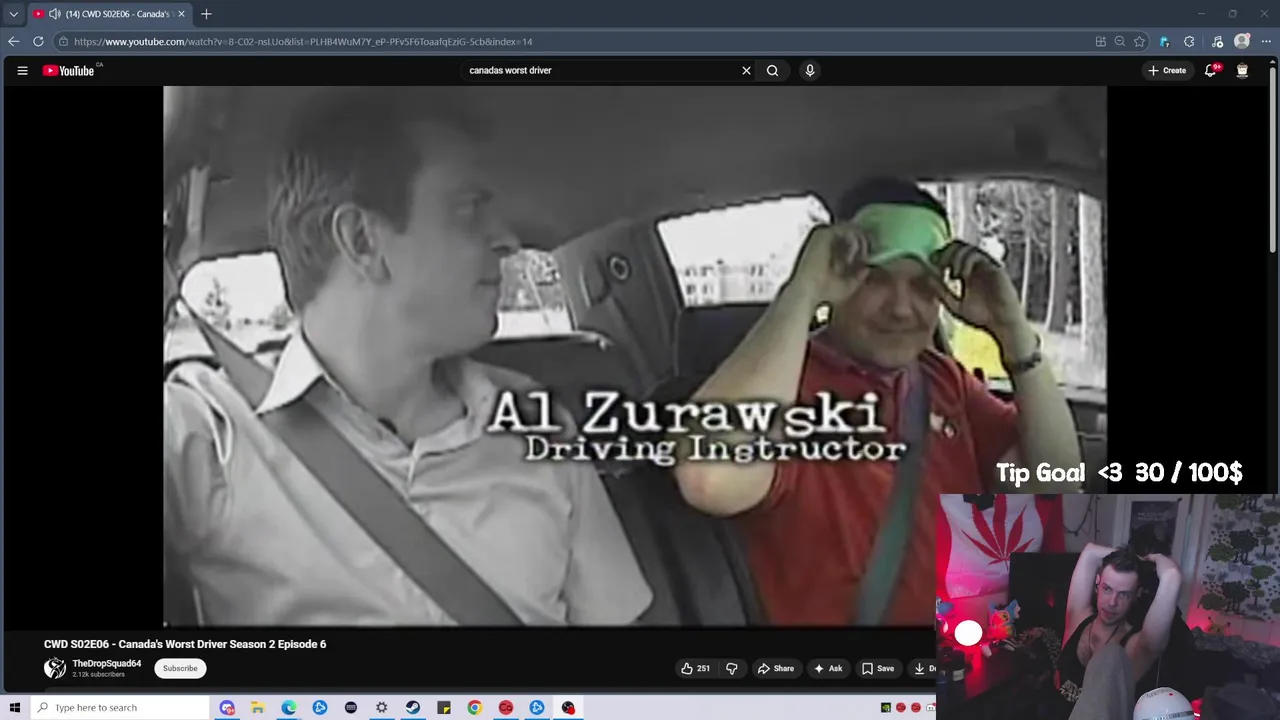This screenshot has width=1280, height=720.
Task: Click the 2.12k subscribers text
Action: tap(98, 675)
